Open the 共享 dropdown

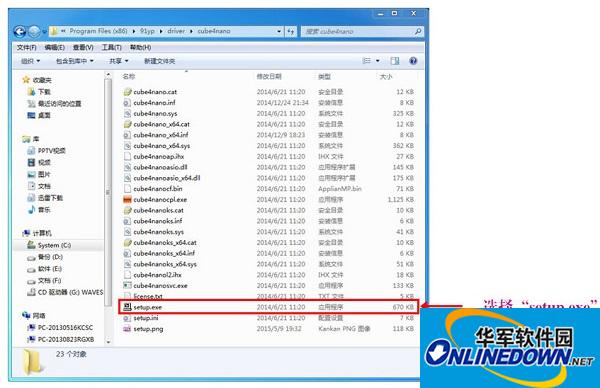point(119,61)
